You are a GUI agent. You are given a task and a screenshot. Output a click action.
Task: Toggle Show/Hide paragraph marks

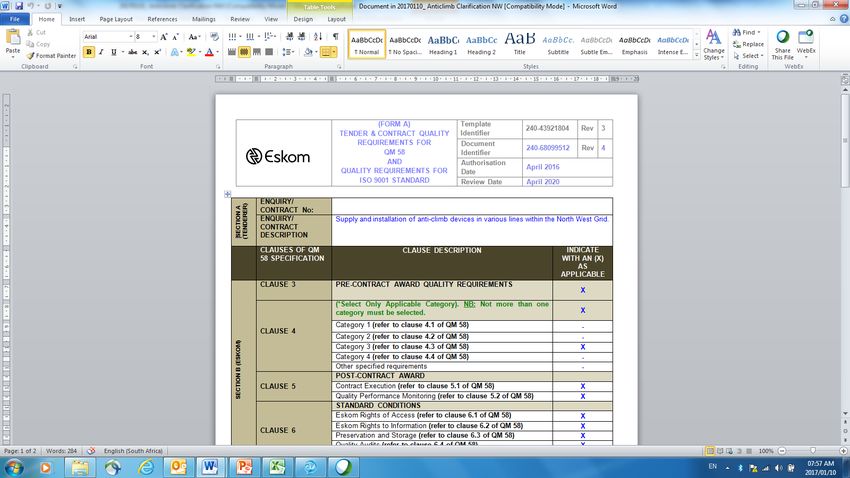click(336, 37)
